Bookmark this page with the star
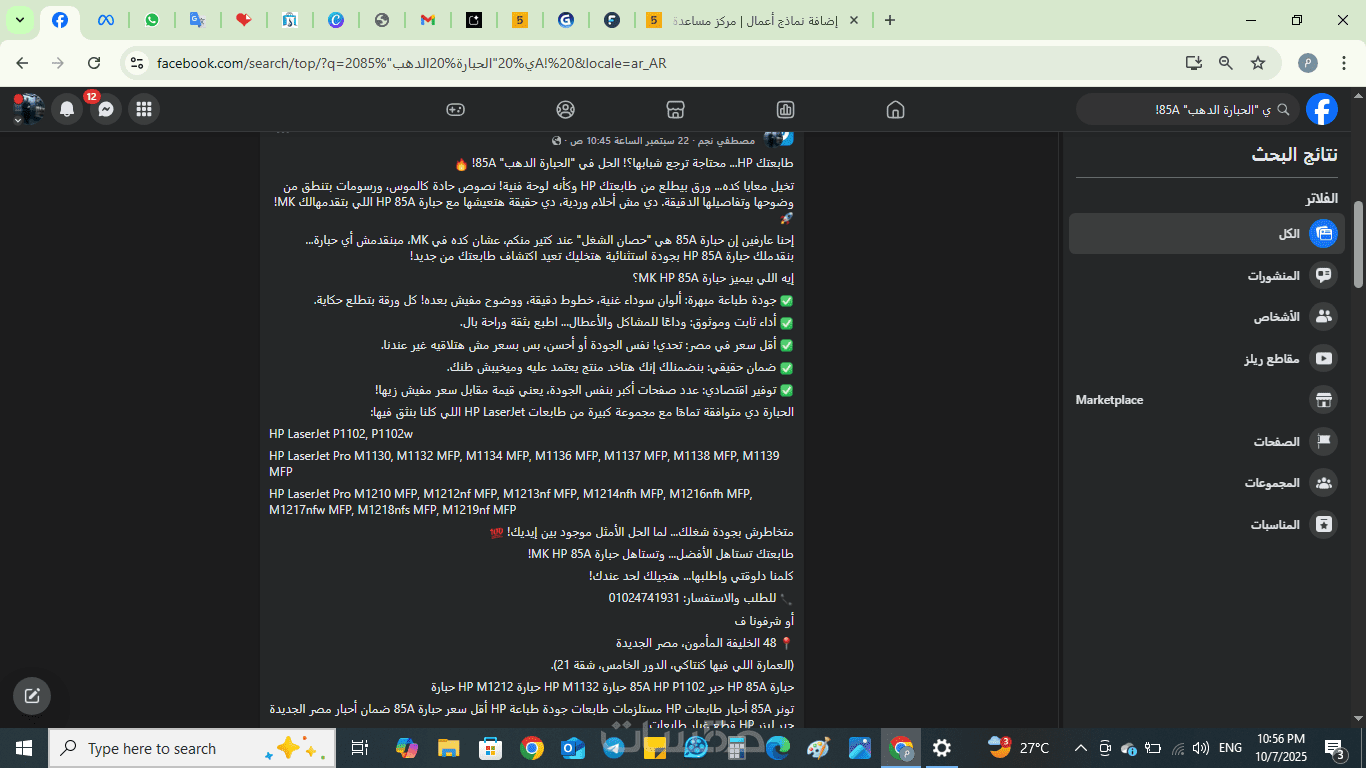The width and height of the screenshot is (1366, 768). [x=1258, y=63]
